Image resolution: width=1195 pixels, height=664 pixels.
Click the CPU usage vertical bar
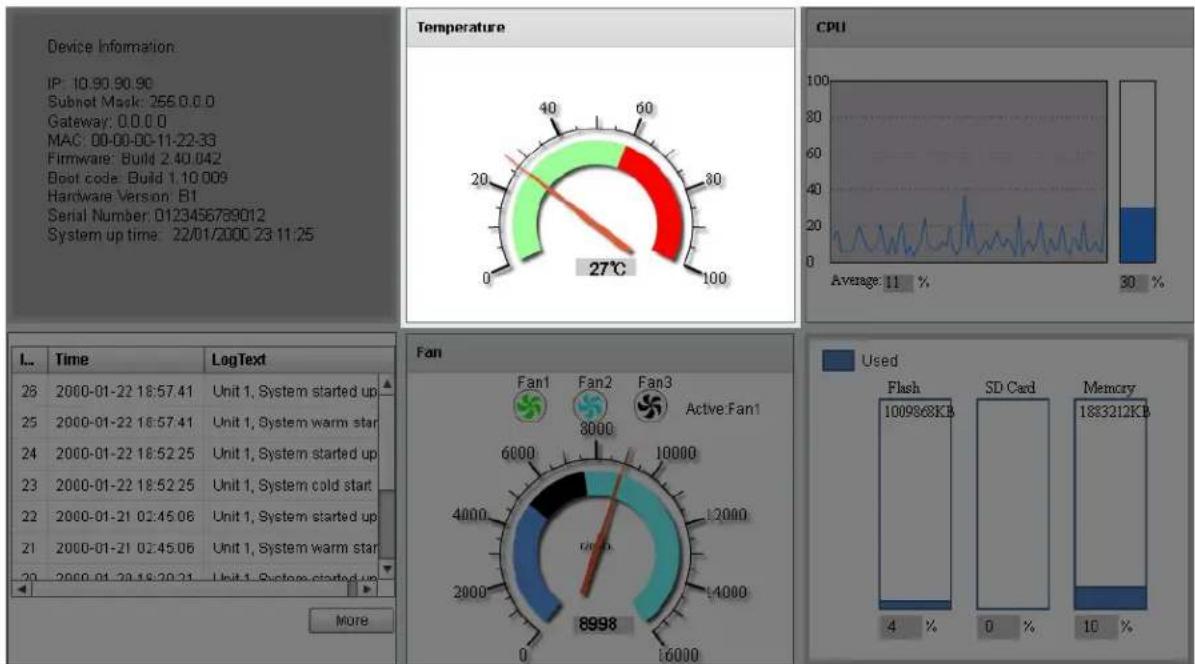tap(1137, 172)
